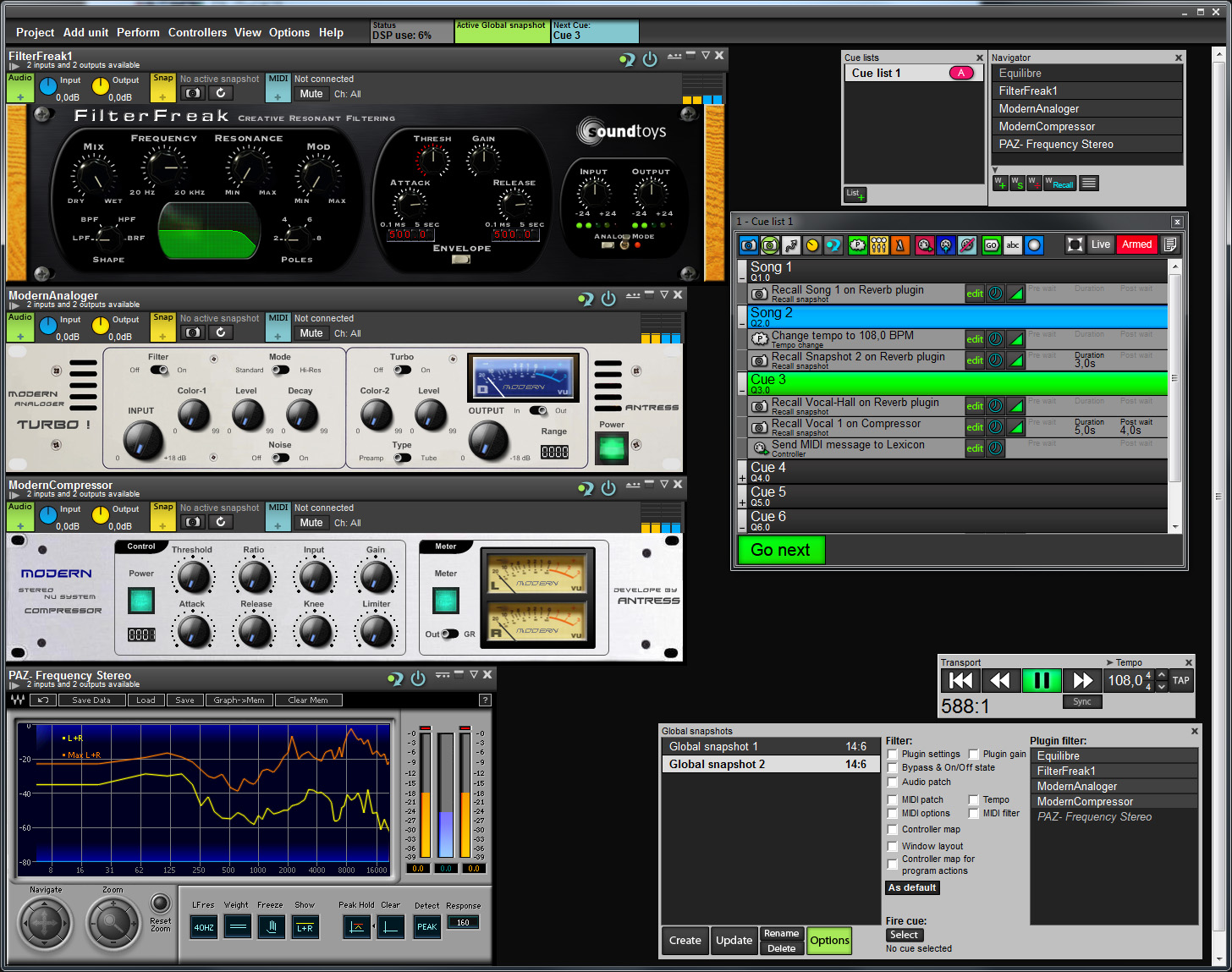Open ModernCompressor down-triangle dropdown menu
Screen dimensions: 1232x972
pyautogui.click(x=664, y=484)
